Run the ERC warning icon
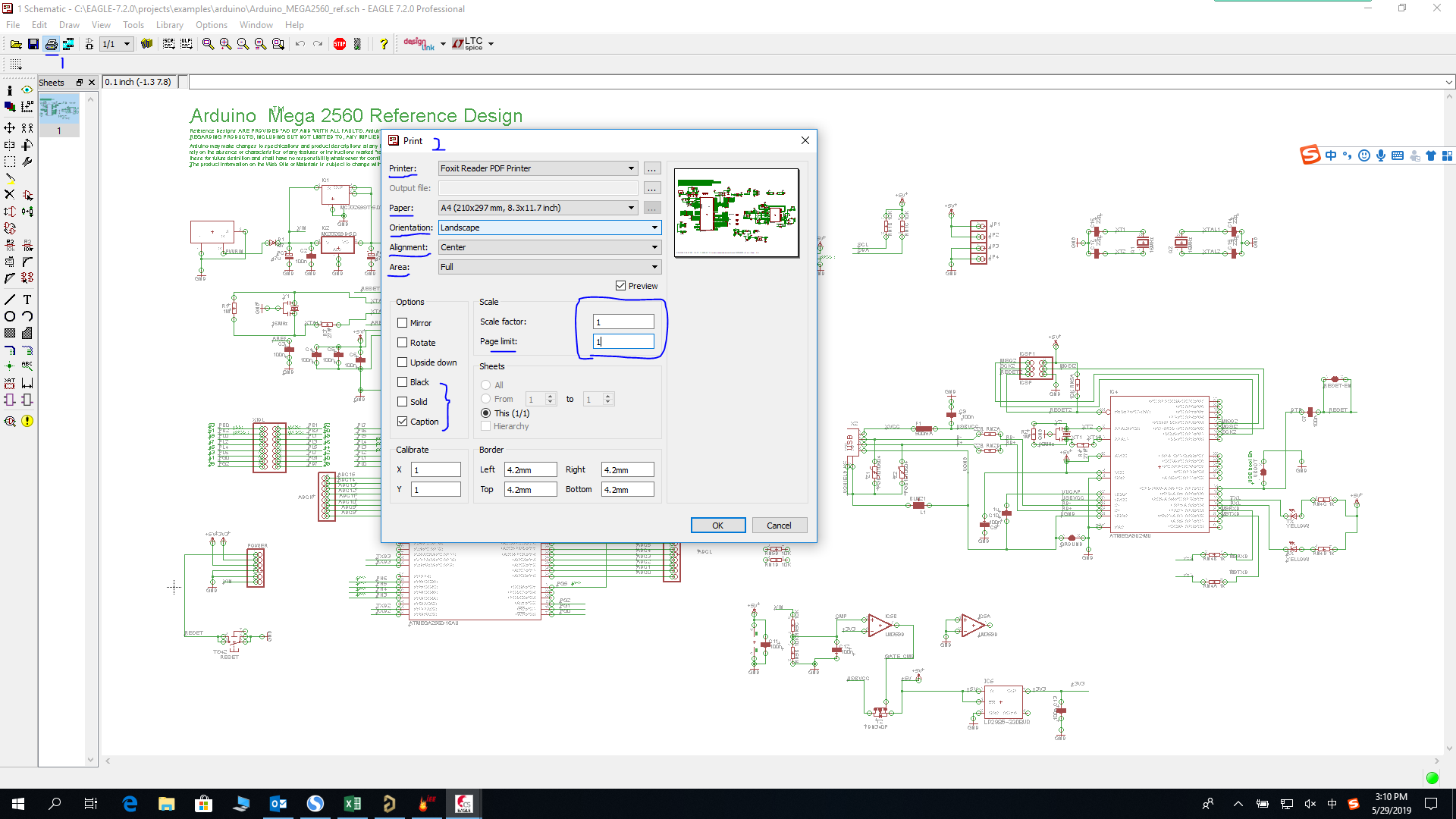This screenshot has height=819, width=1456. click(x=27, y=421)
